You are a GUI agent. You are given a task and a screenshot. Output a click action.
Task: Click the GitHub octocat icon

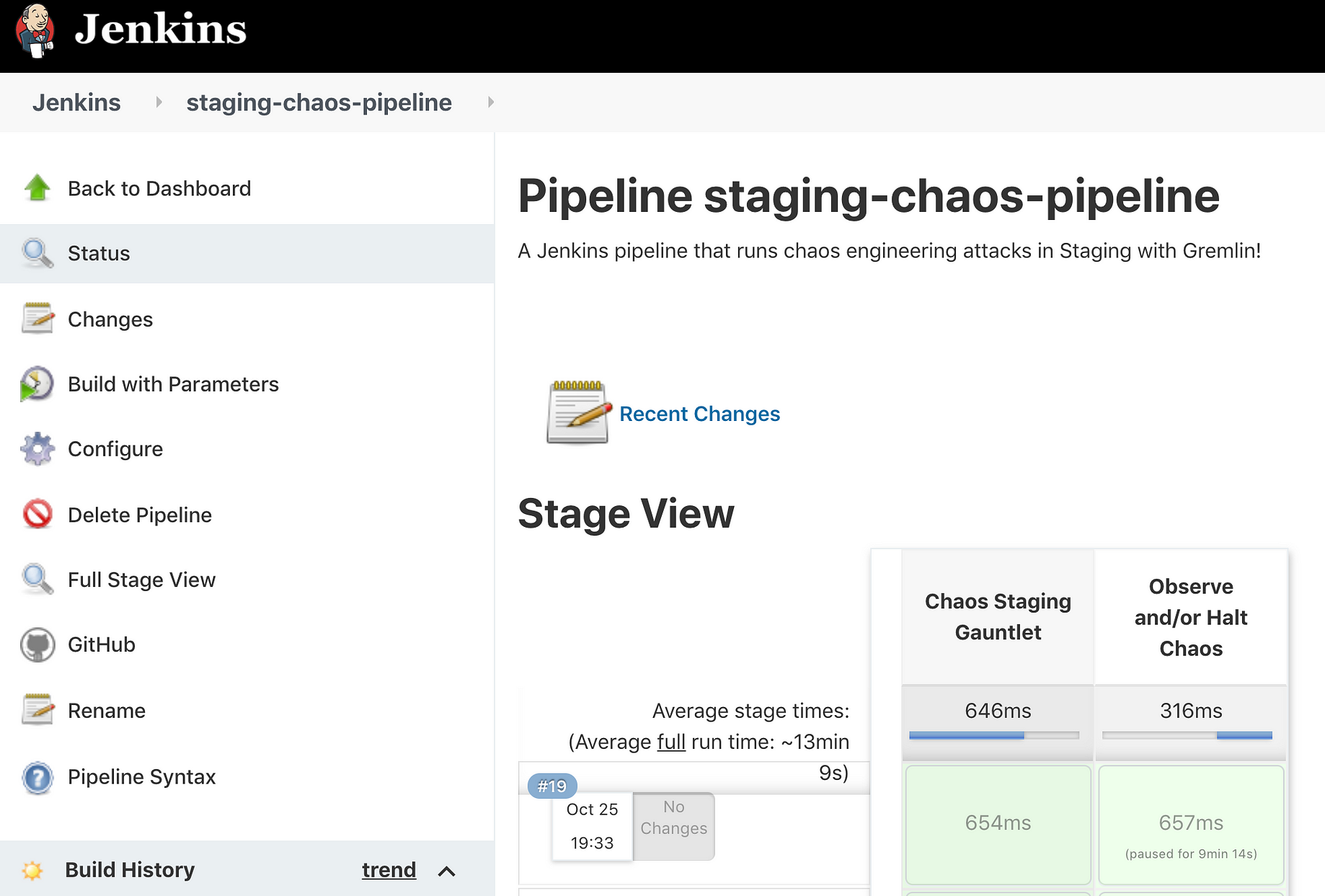coord(37,644)
